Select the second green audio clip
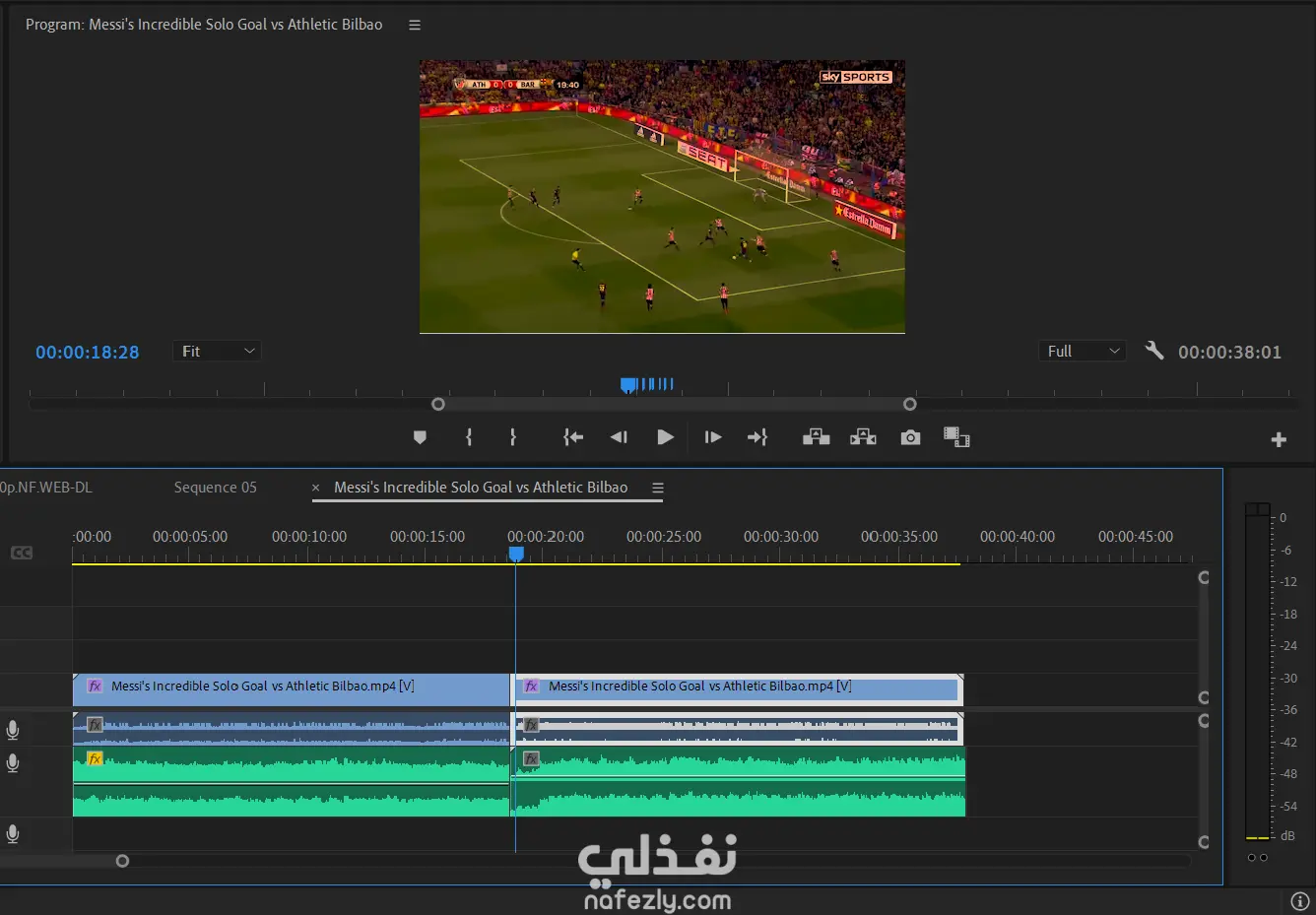1316x915 pixels. (738, 782)
